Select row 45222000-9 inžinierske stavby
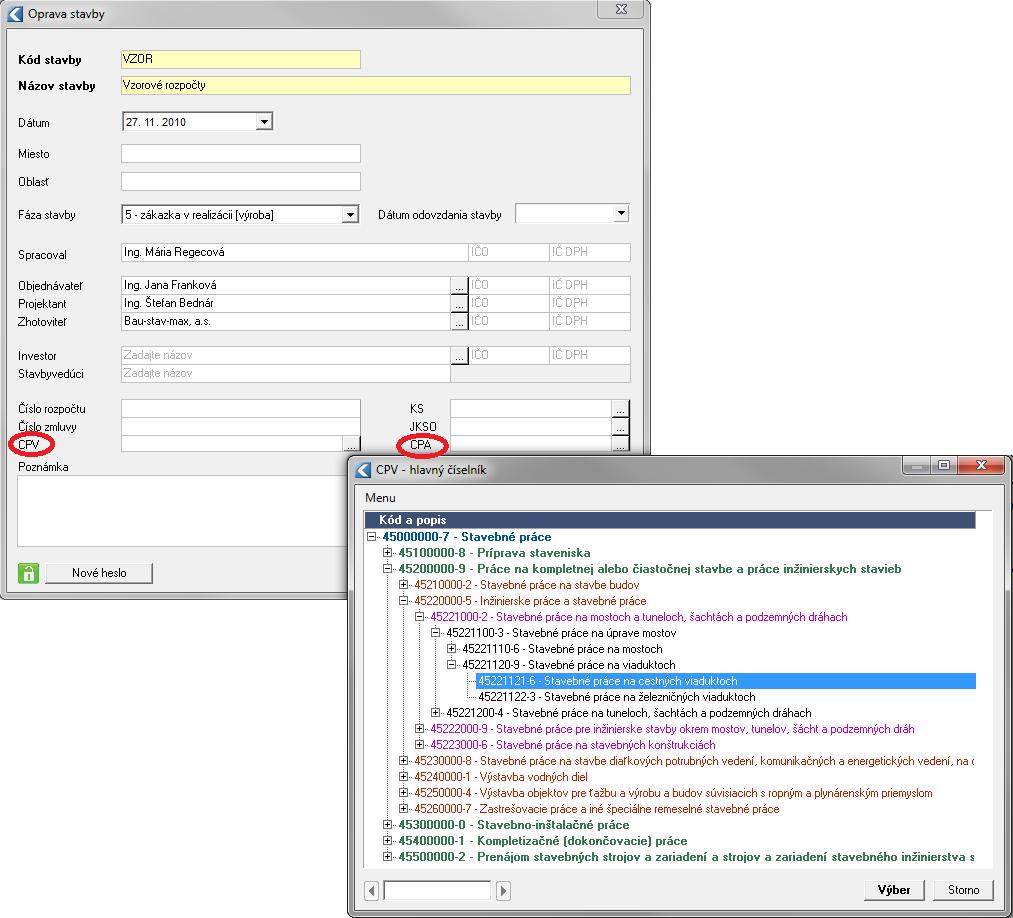1013x918 pixels. pyautogui.click(x=672, y=729)
